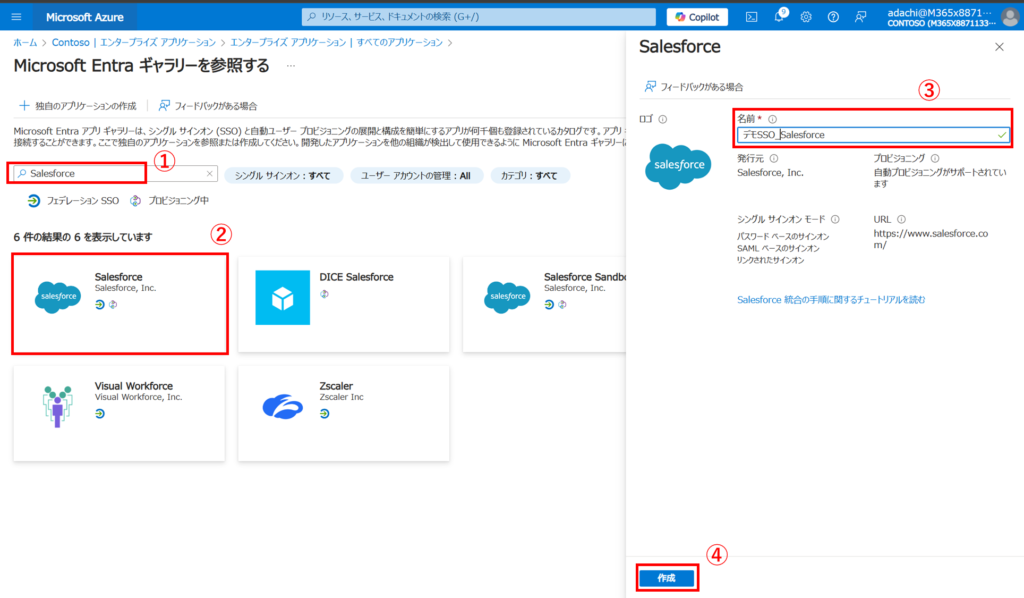
Task: Select the Salesforce Sandbox app card
Action: 544,304
